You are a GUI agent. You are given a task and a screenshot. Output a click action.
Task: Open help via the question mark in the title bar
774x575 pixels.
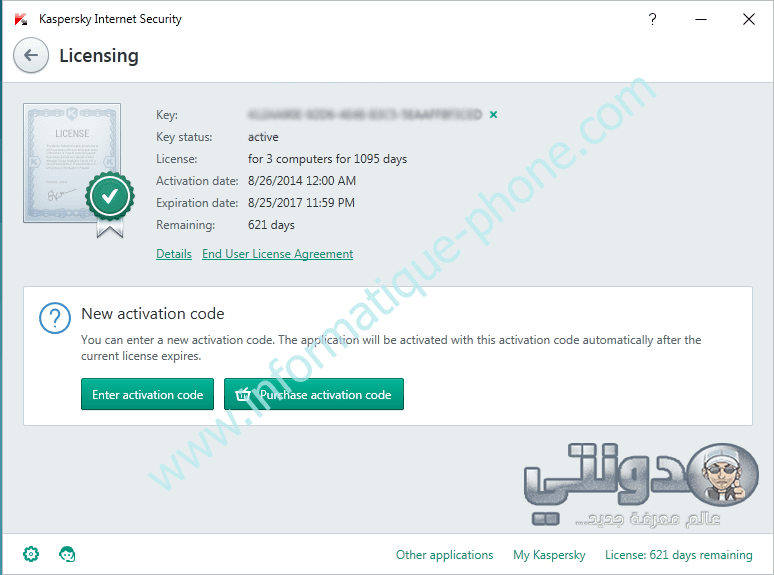pyautogui.click(x=652, y=19)
